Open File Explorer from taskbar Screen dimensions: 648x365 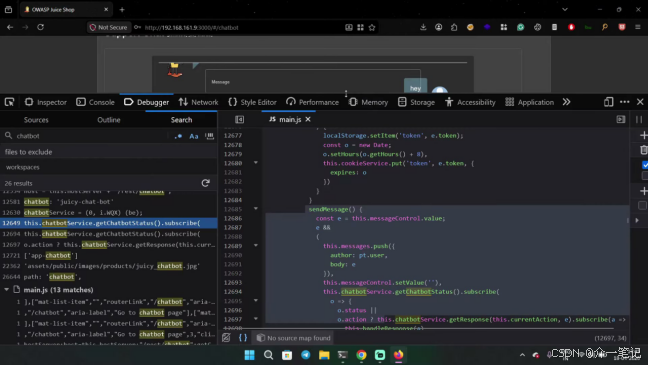coord(324,355)
